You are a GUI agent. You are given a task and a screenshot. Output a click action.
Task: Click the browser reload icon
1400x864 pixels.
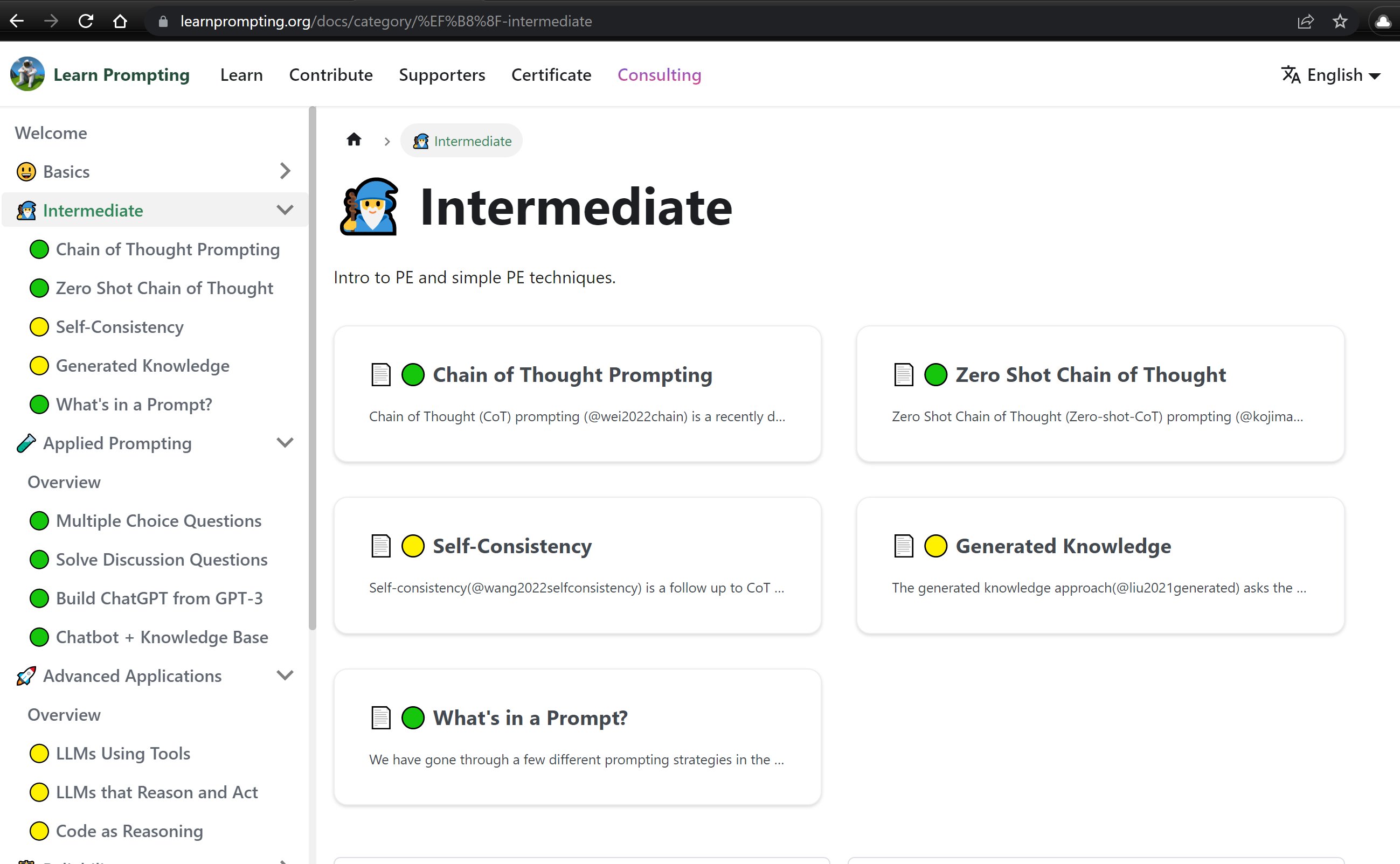click(x=86, y=22)
